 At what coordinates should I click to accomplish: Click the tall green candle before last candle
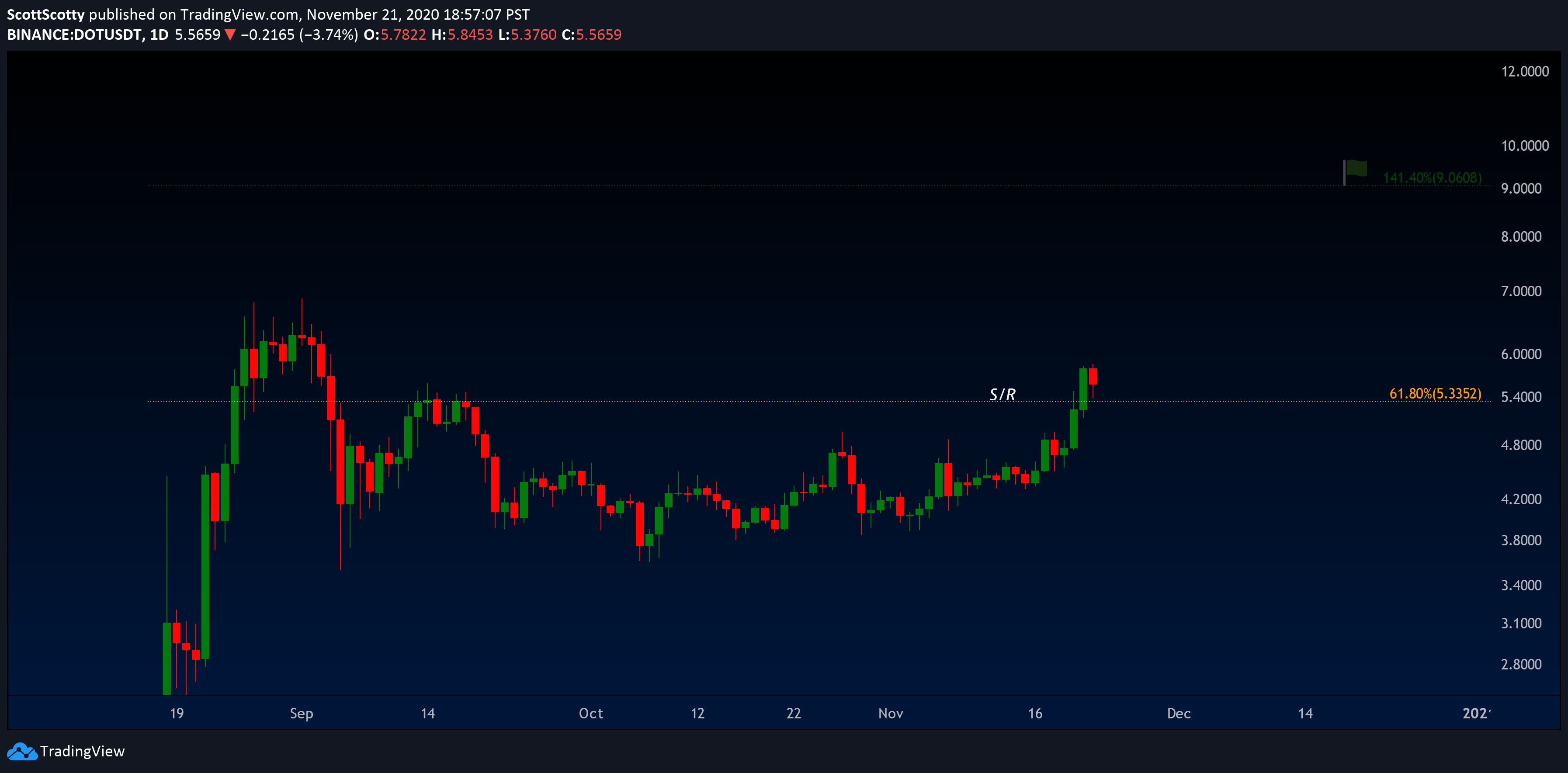[1083, 389]
